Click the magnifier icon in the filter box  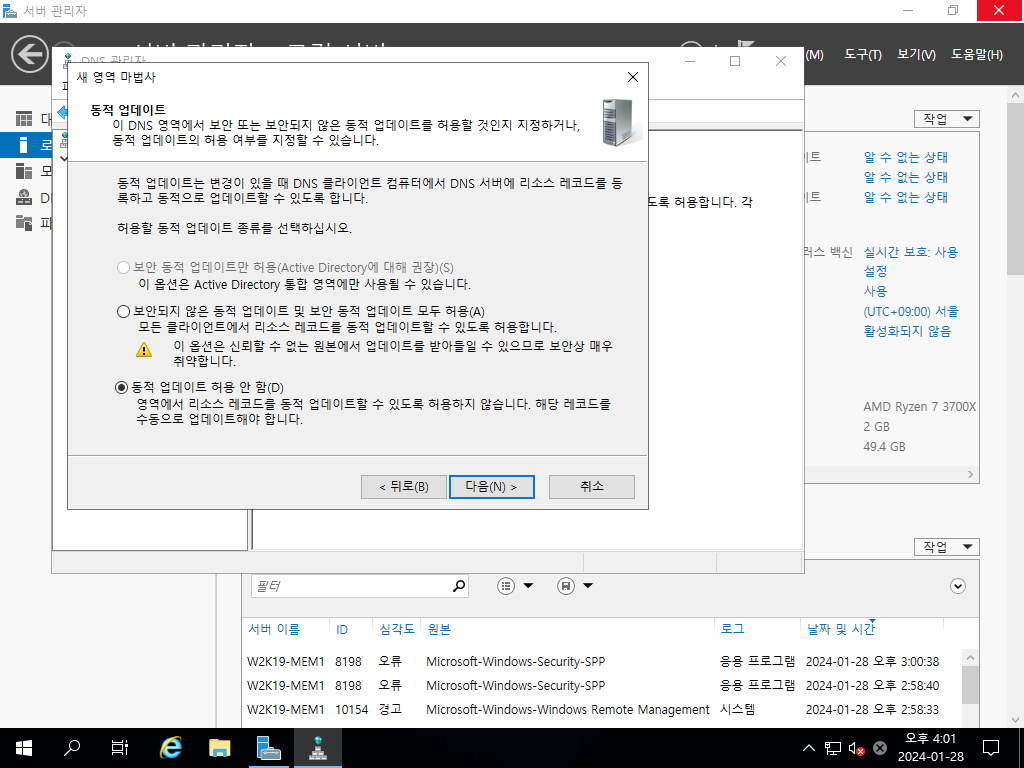[459, 586]
